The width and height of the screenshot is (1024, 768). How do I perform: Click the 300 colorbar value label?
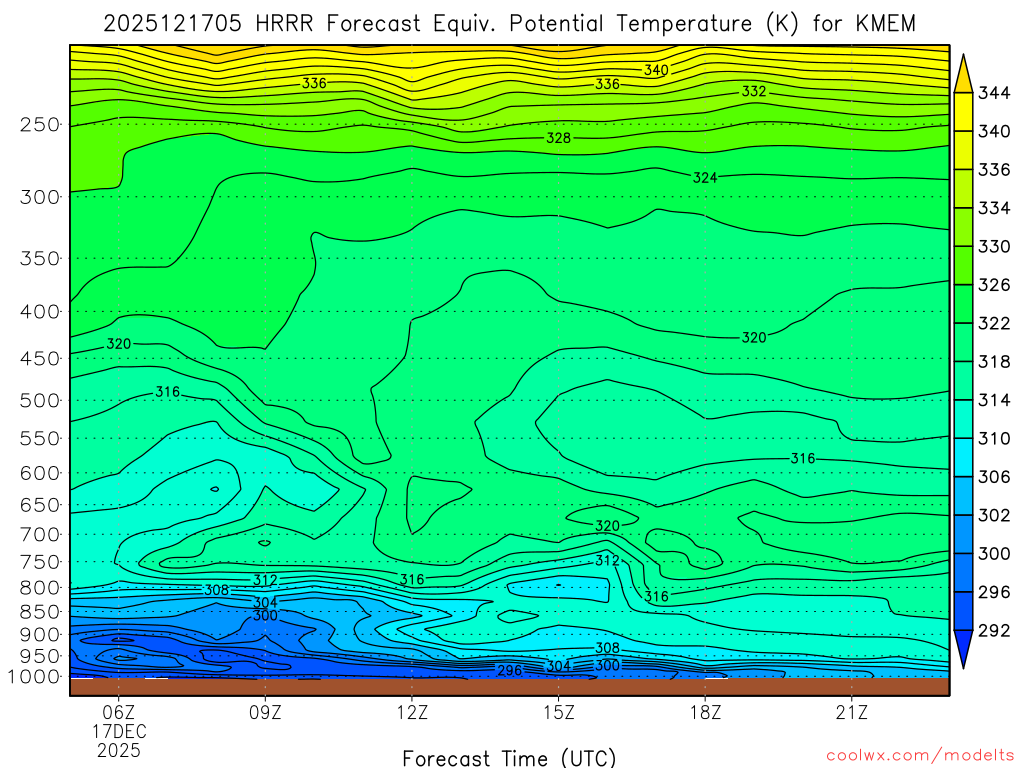[x=994, y=554]
